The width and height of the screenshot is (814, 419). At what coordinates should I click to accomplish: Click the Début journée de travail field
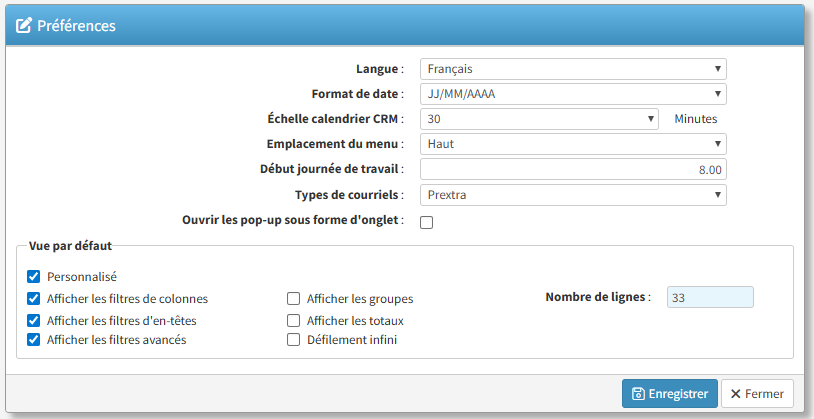pos(572,170)
